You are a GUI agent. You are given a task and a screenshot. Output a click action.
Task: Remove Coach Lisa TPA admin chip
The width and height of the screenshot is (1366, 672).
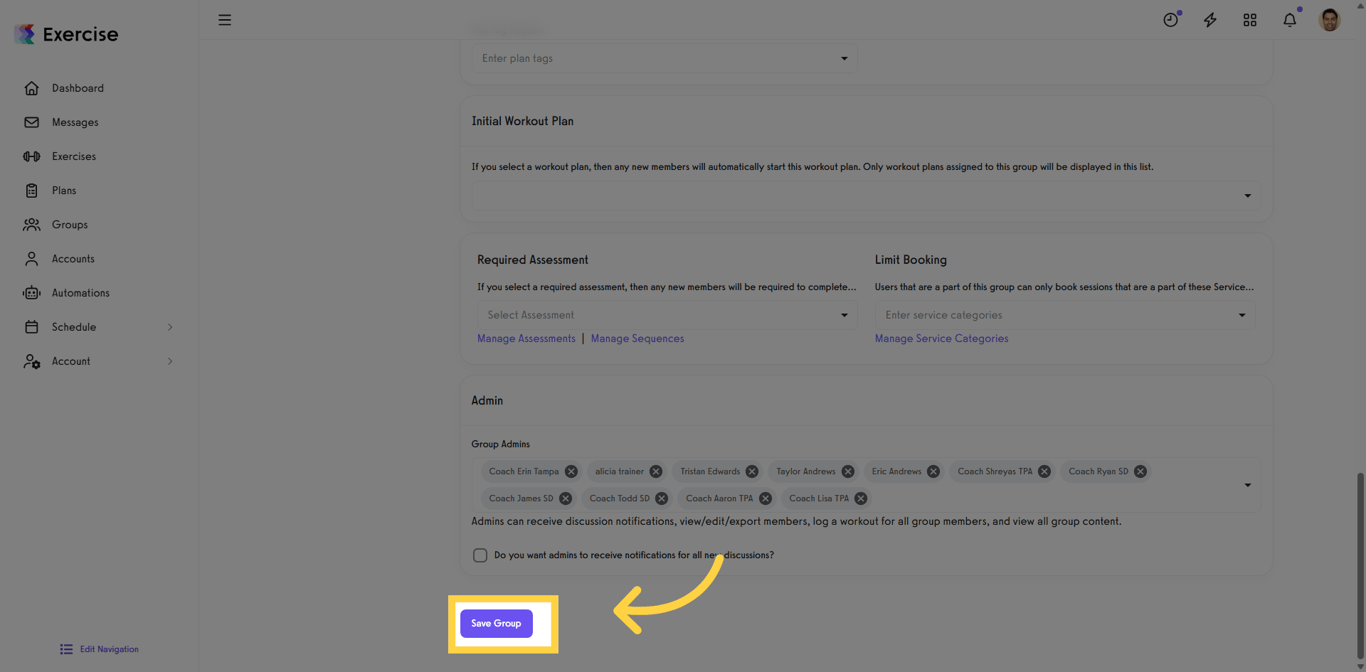tap(861, 498)
